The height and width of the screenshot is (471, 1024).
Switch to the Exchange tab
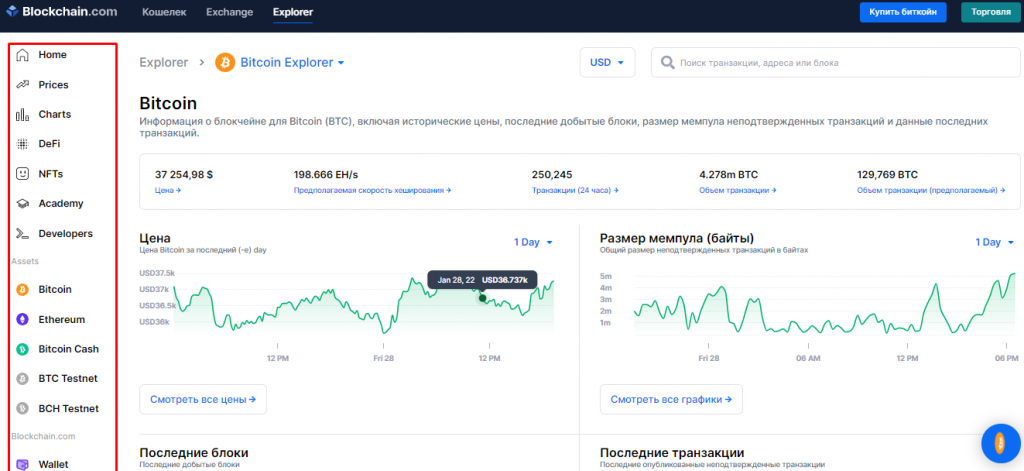coord(229,13)
